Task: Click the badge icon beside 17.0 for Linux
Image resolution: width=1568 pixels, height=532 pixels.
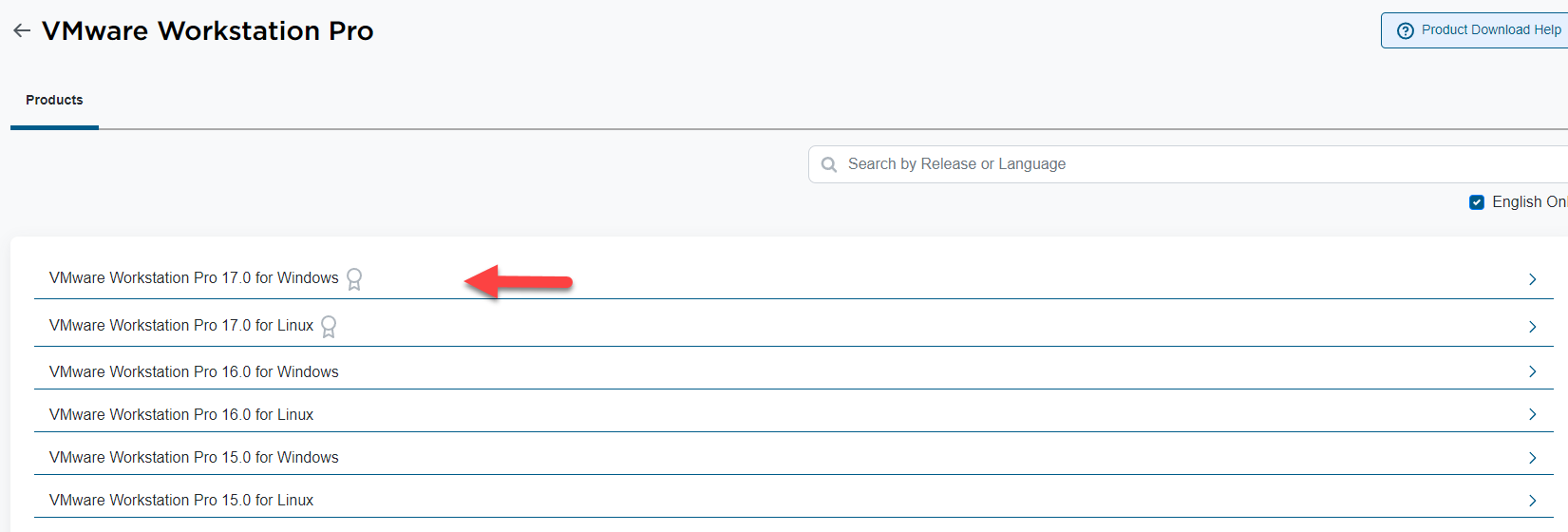Action: tap(329, 326)
